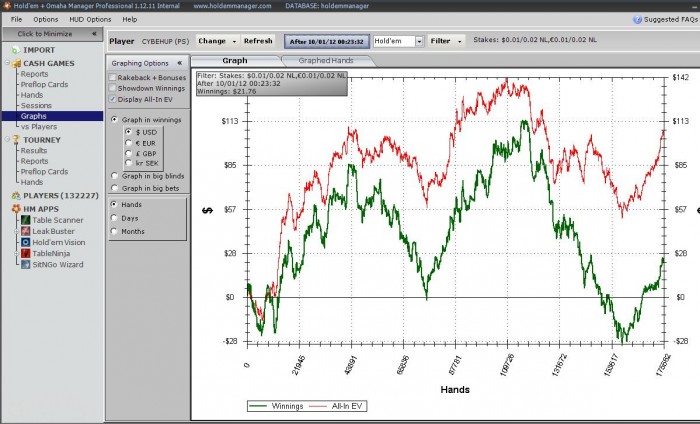Click the chart filter info box

271,83
